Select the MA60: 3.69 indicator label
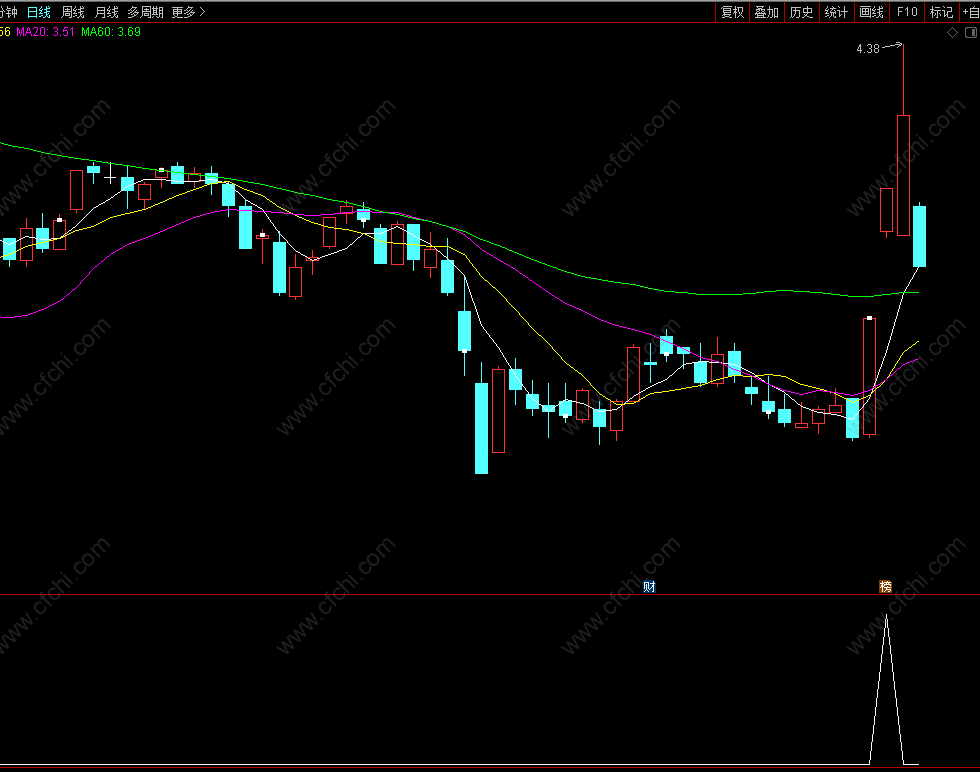The image size is (980, 772). (x=111, y=32)
